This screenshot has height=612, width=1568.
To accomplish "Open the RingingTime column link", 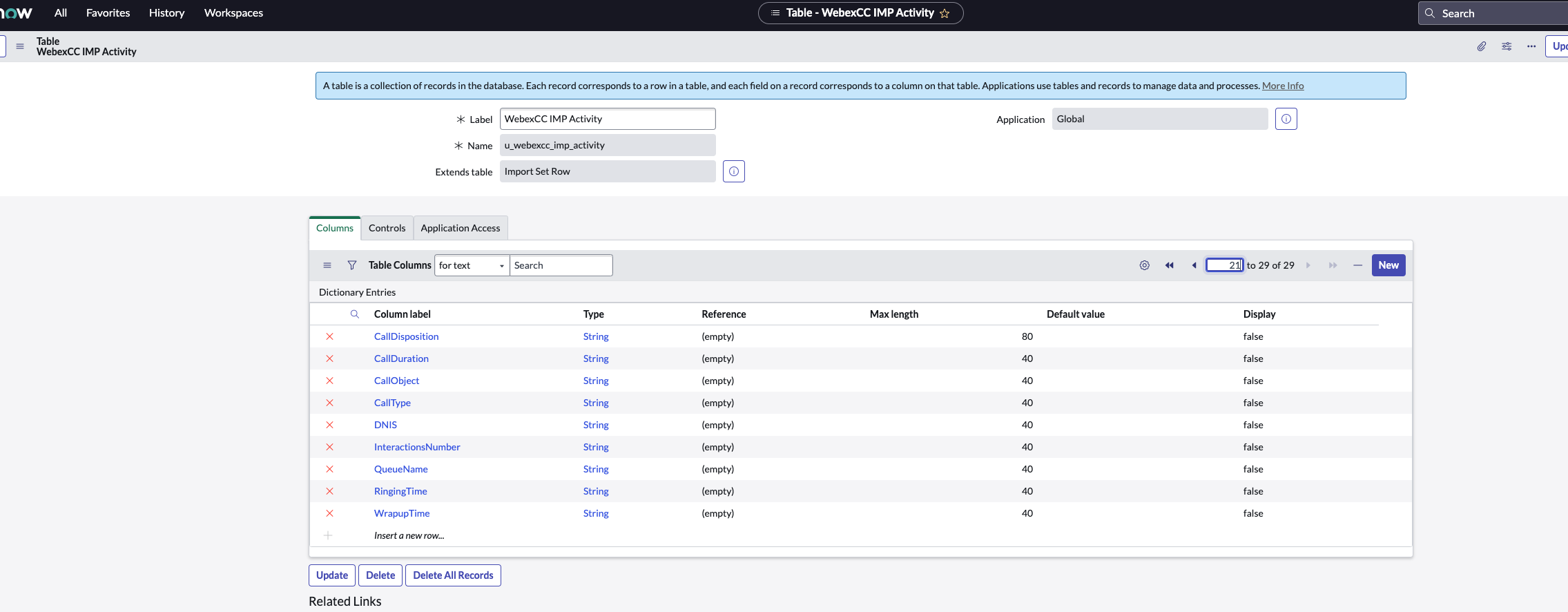I will 400,491.
